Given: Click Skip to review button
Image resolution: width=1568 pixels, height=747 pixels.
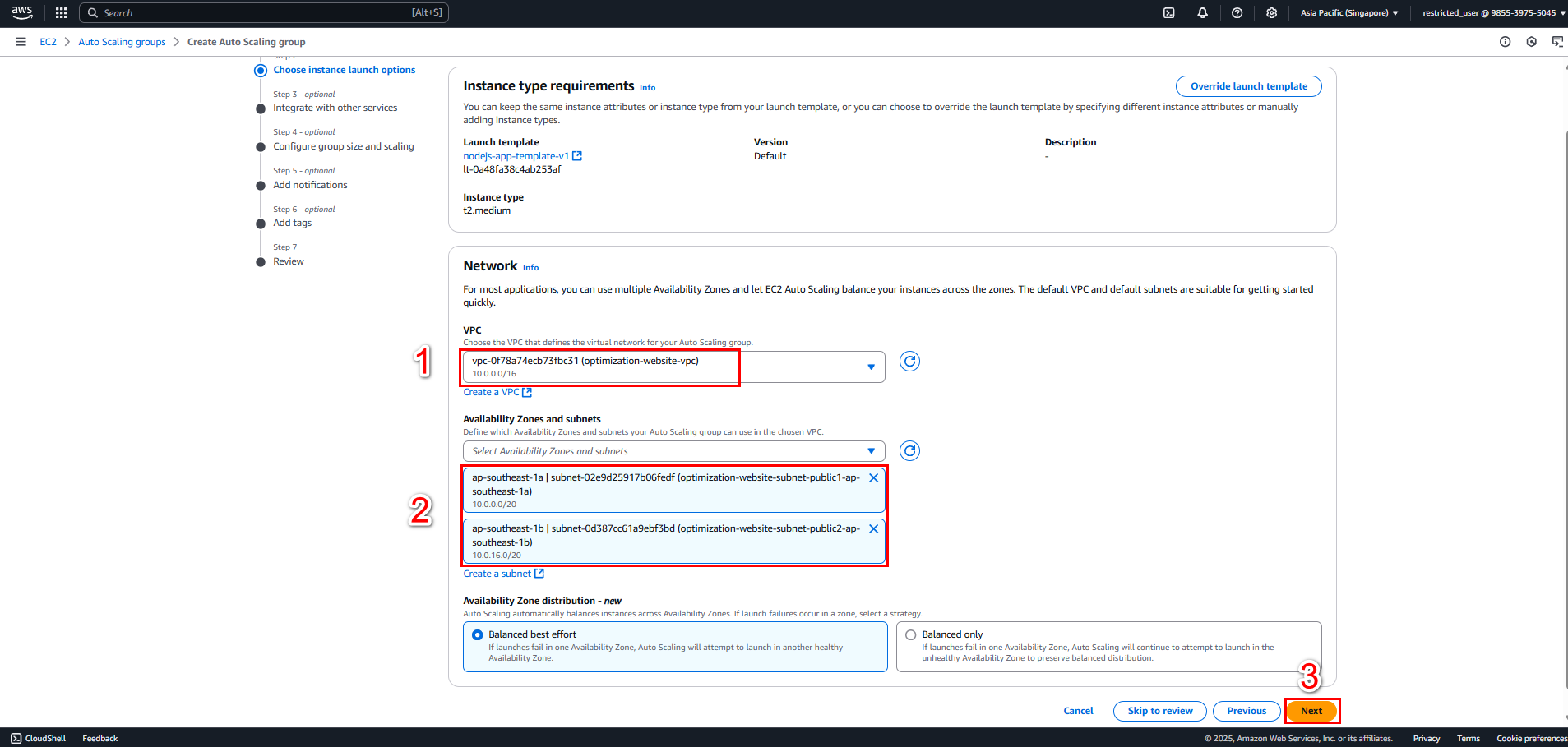Looking at the screenshot, I should 1160,711.
